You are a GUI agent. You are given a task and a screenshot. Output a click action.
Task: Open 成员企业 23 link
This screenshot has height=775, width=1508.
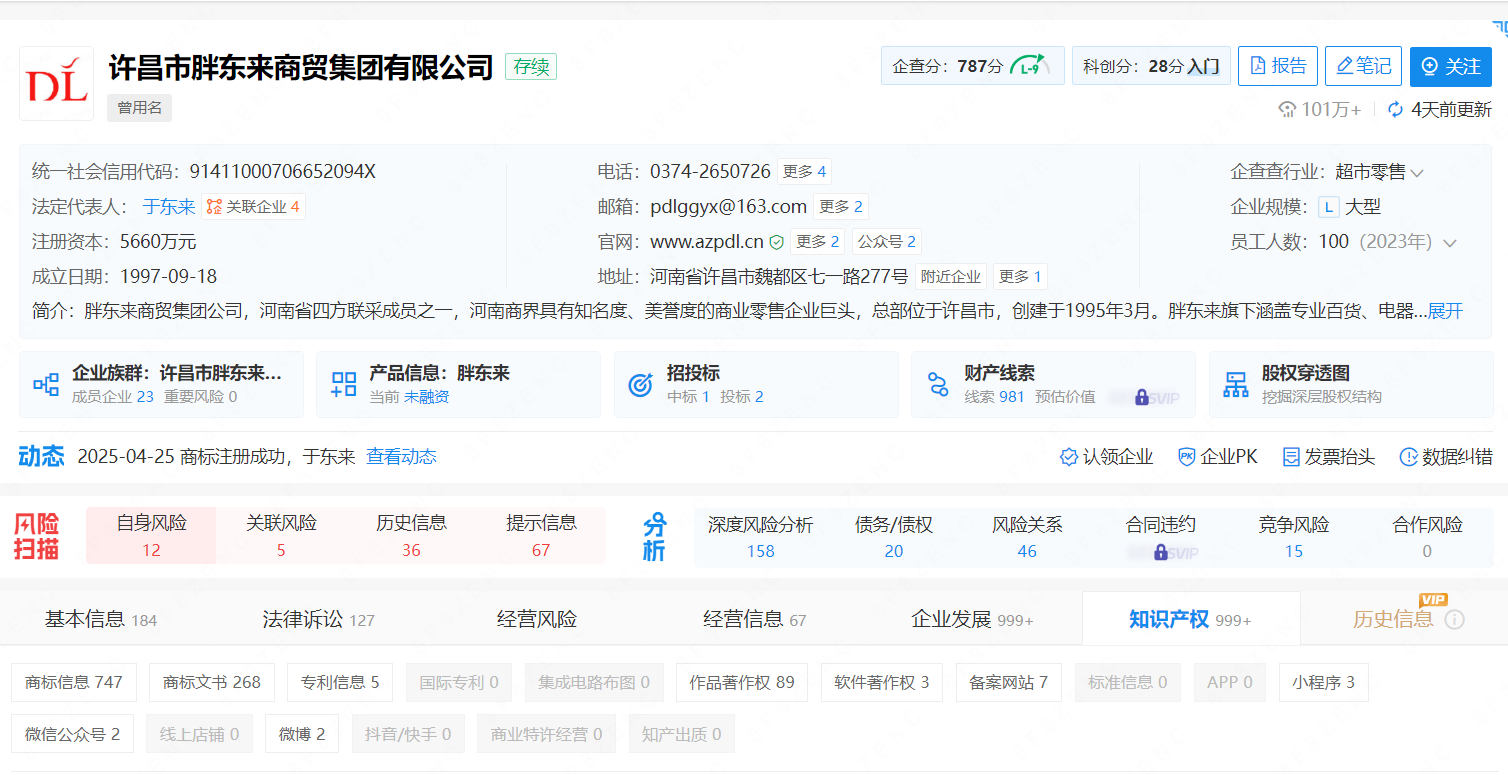(113, 397)
